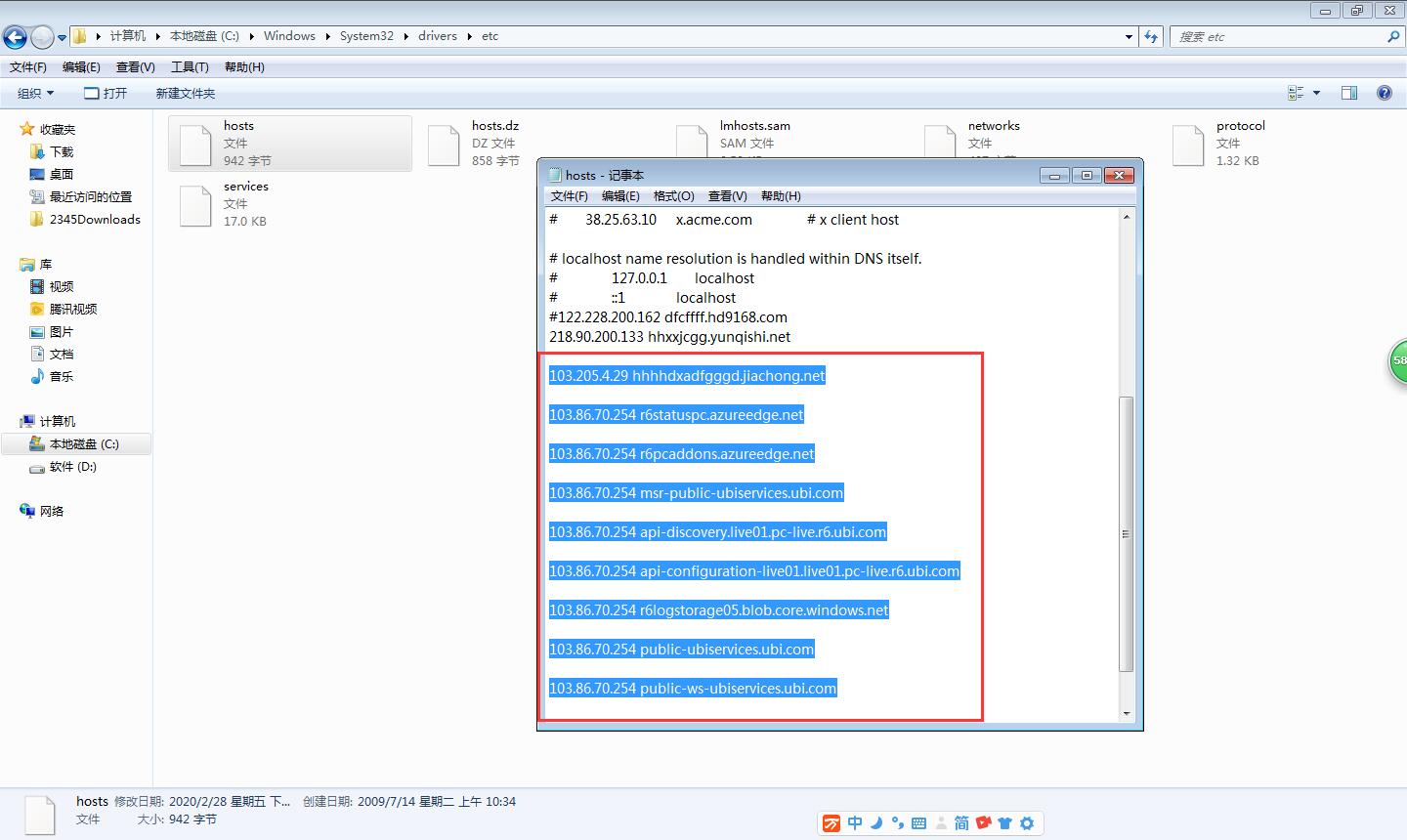Click the Explorer back navigation arrow
The width and height of the screenshot is (1407, 840).
pos(15,37)
